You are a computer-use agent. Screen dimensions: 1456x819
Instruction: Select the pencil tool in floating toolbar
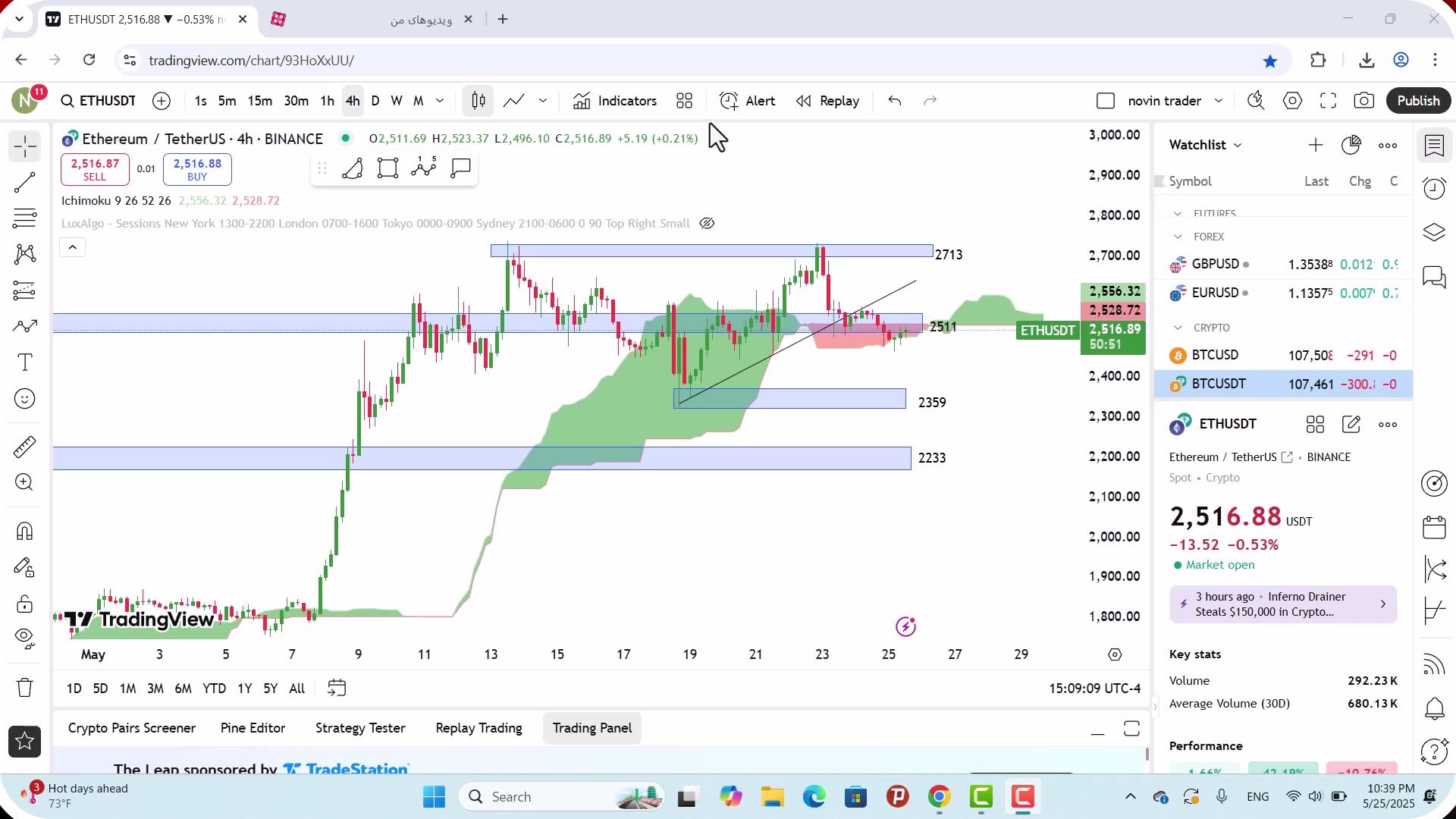352,168
